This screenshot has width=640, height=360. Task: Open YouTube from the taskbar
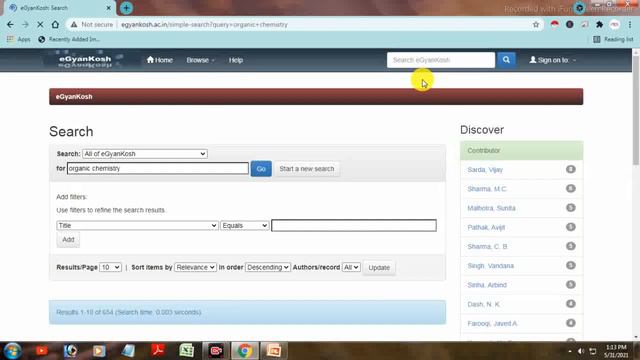coord(41,351)
